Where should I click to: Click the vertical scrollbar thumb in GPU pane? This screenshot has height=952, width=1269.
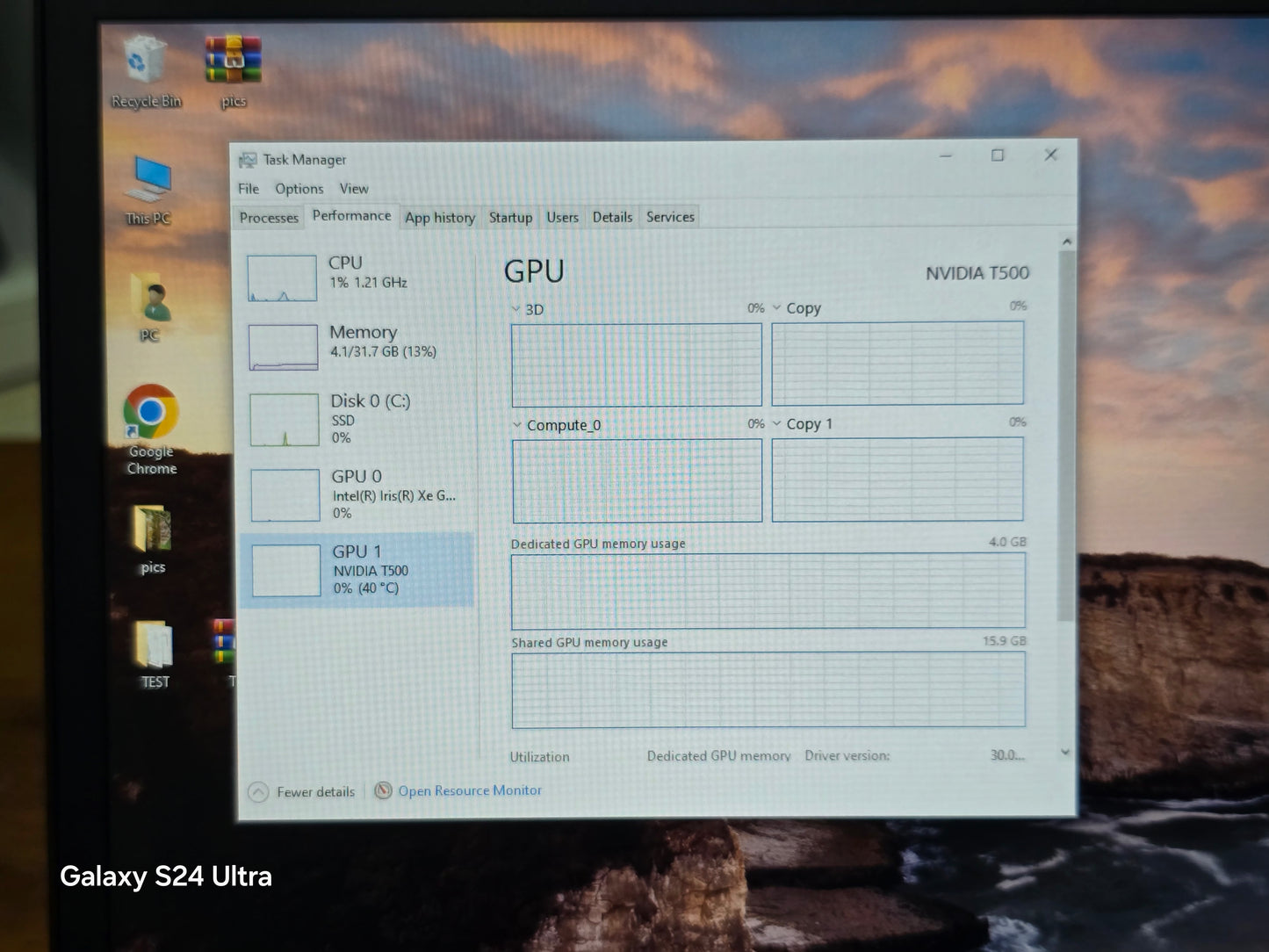pyautogui.click(x=1066, y=436)
